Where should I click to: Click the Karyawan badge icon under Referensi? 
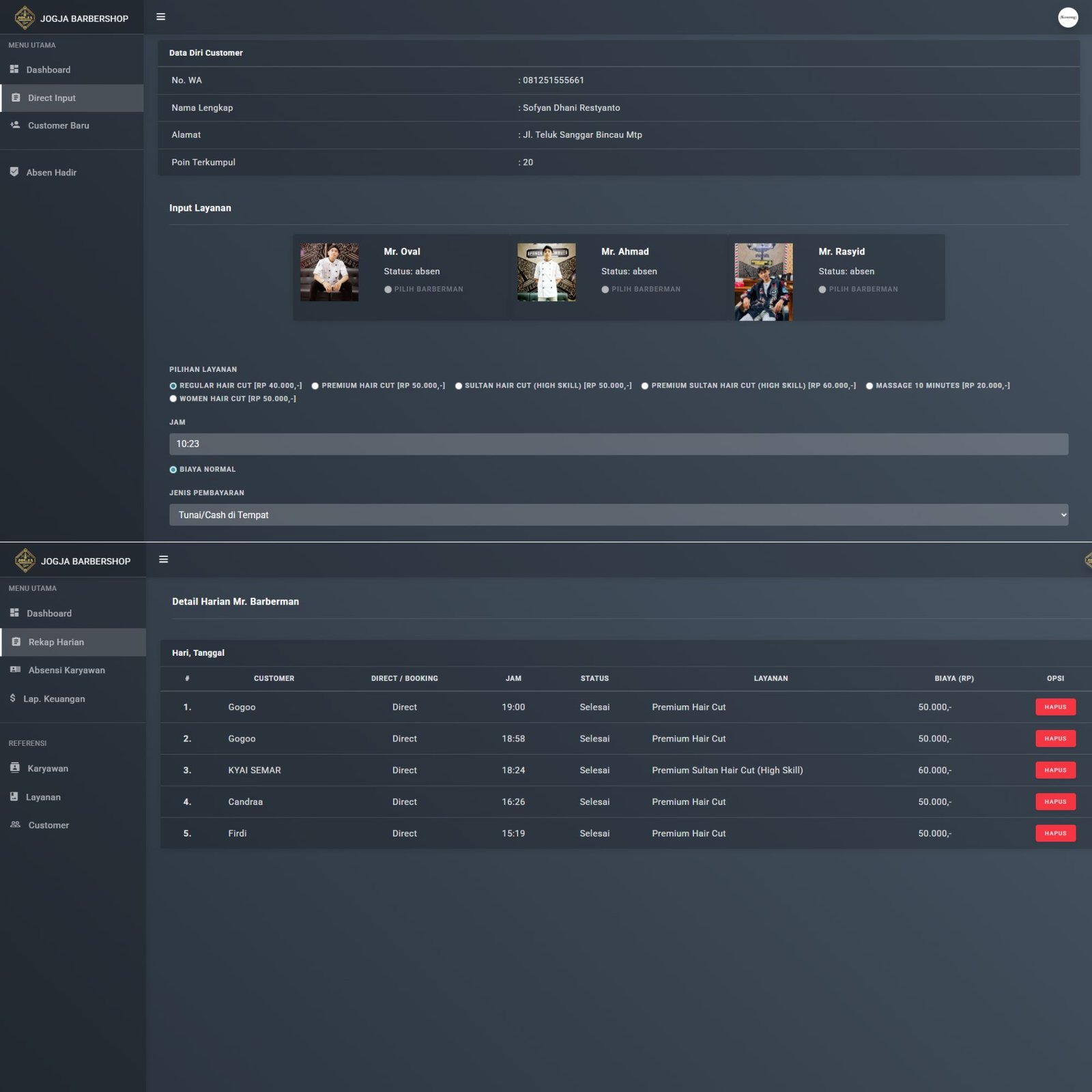pyautogui.click(x=14, y=768)
